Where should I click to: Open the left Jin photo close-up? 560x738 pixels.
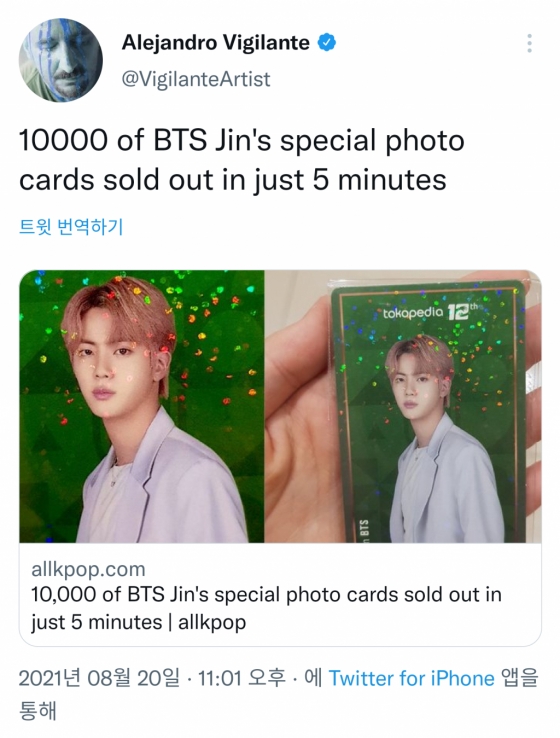[142, 407]
